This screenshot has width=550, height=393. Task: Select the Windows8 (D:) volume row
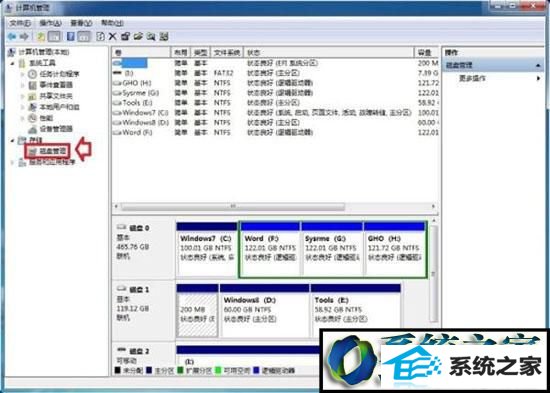click(x=276, y=122)
